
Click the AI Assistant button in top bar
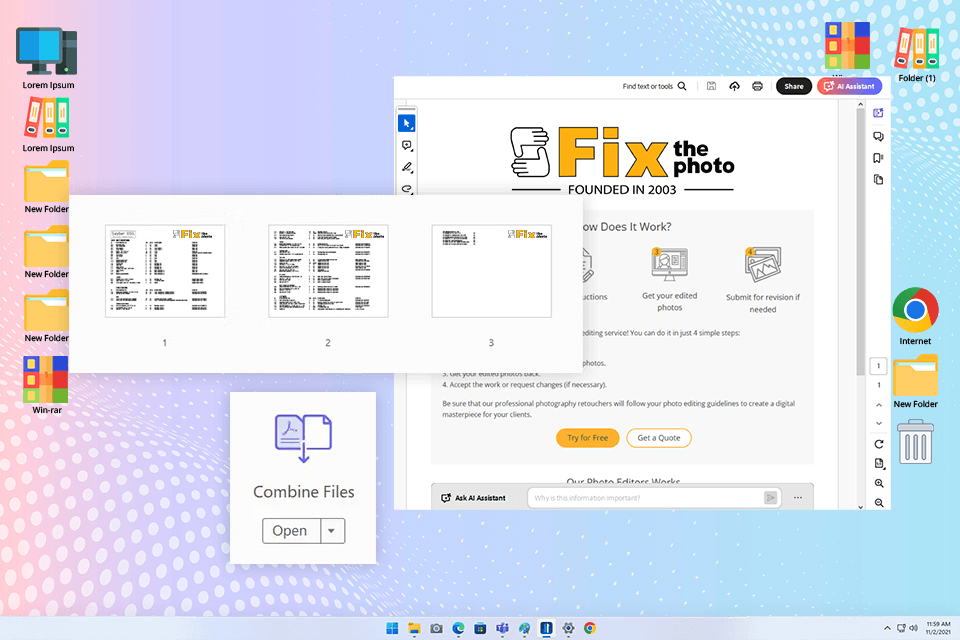[x=849, y=86]
